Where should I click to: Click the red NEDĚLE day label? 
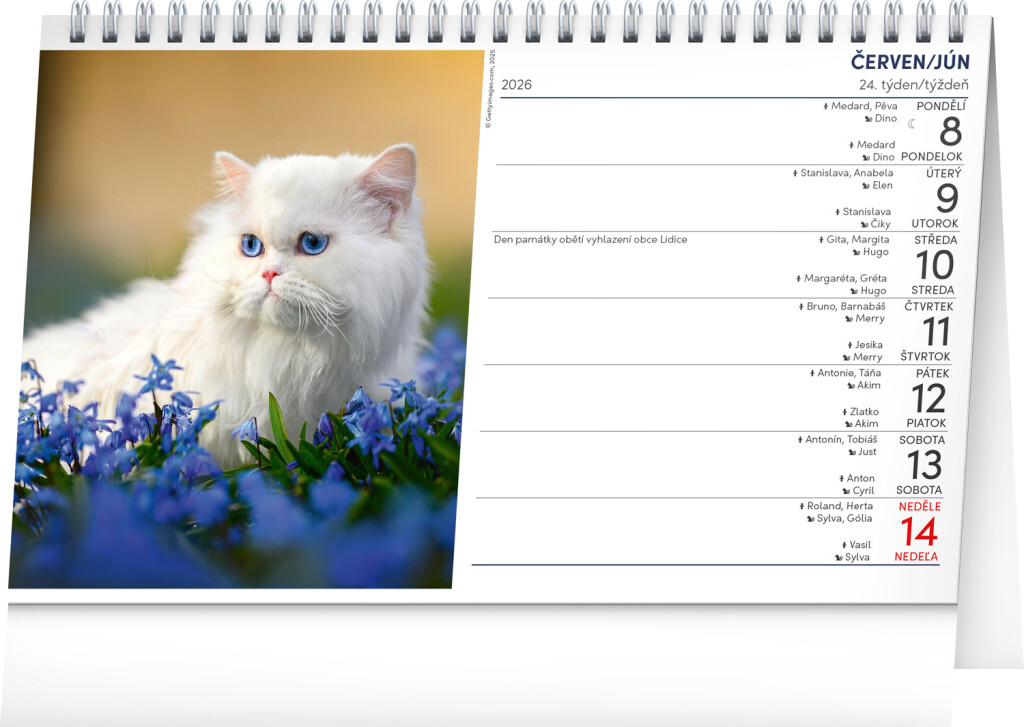coord(919,507)
